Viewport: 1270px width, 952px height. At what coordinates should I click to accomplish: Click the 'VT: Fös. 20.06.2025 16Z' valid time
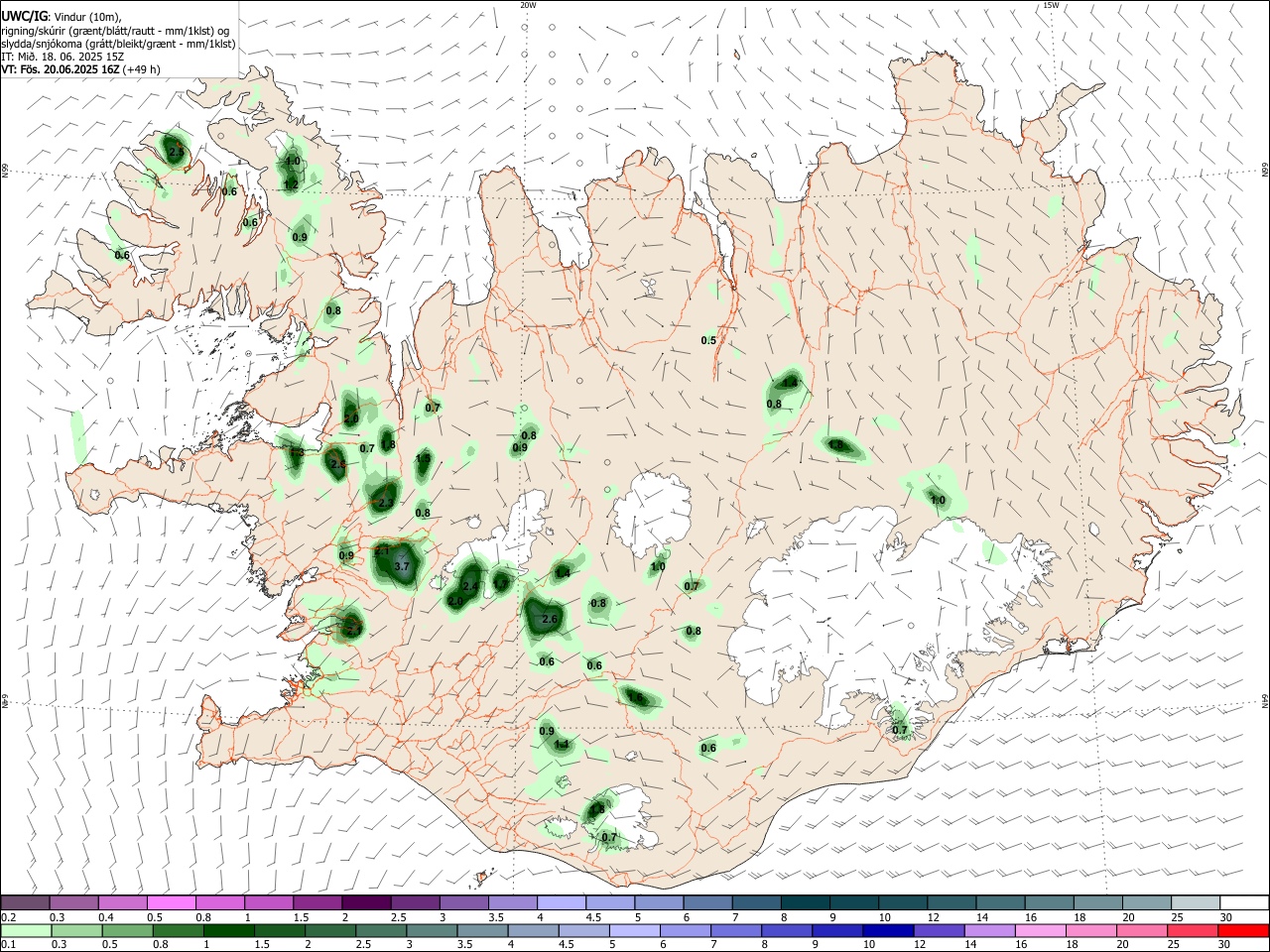(61, 69)
